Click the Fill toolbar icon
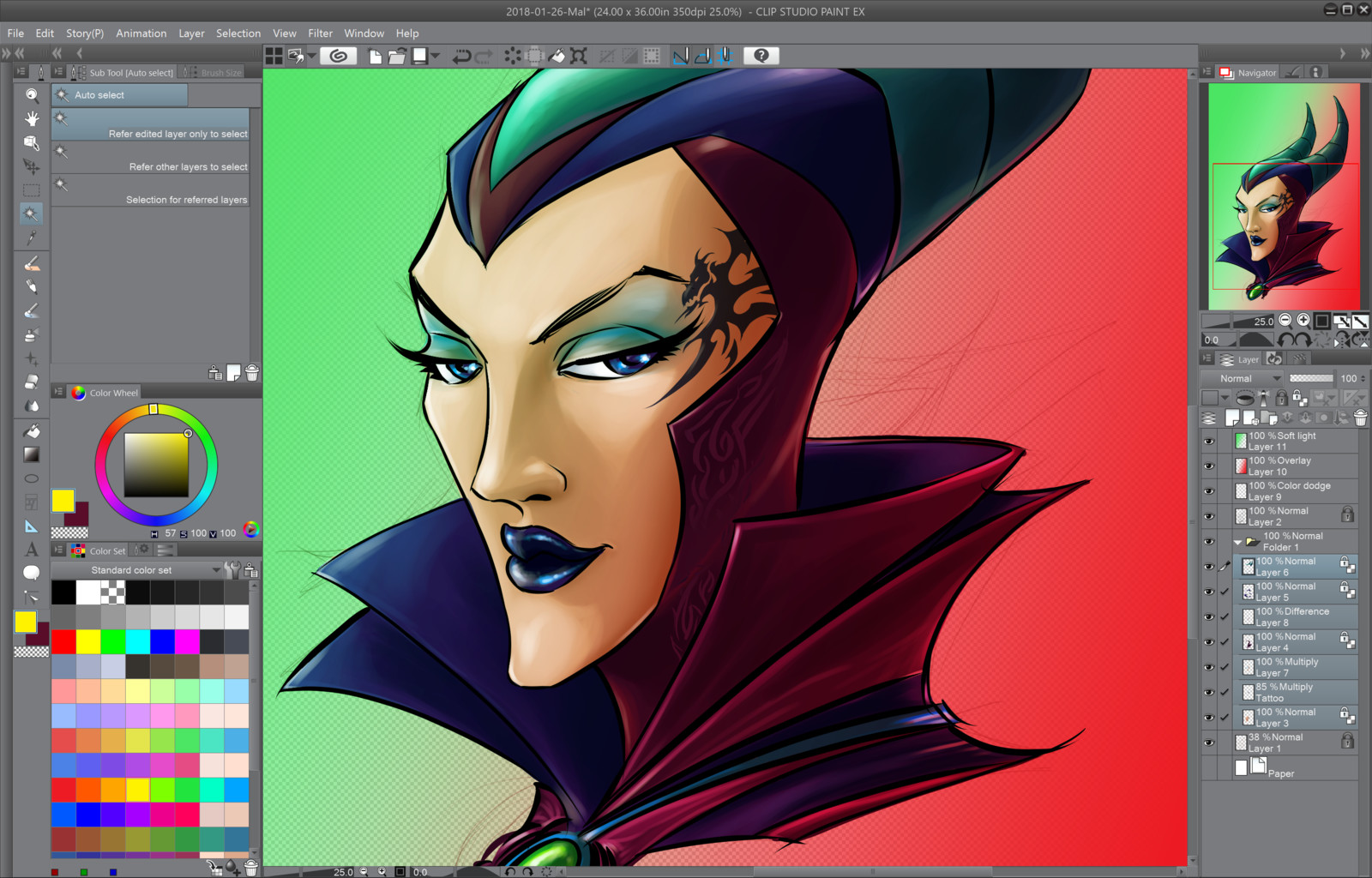The height and width of the screenshot is (878, 1372). point(557,56)
